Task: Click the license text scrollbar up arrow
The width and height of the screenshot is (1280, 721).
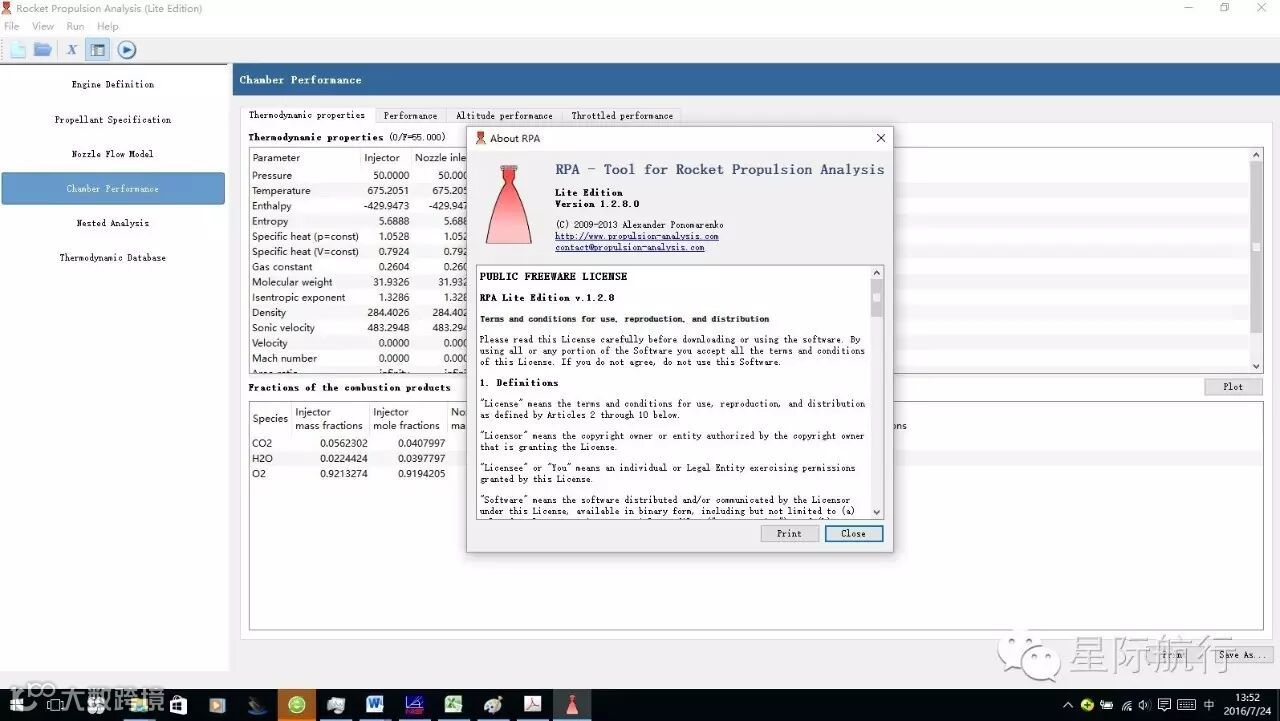Action: pos(877,272)
